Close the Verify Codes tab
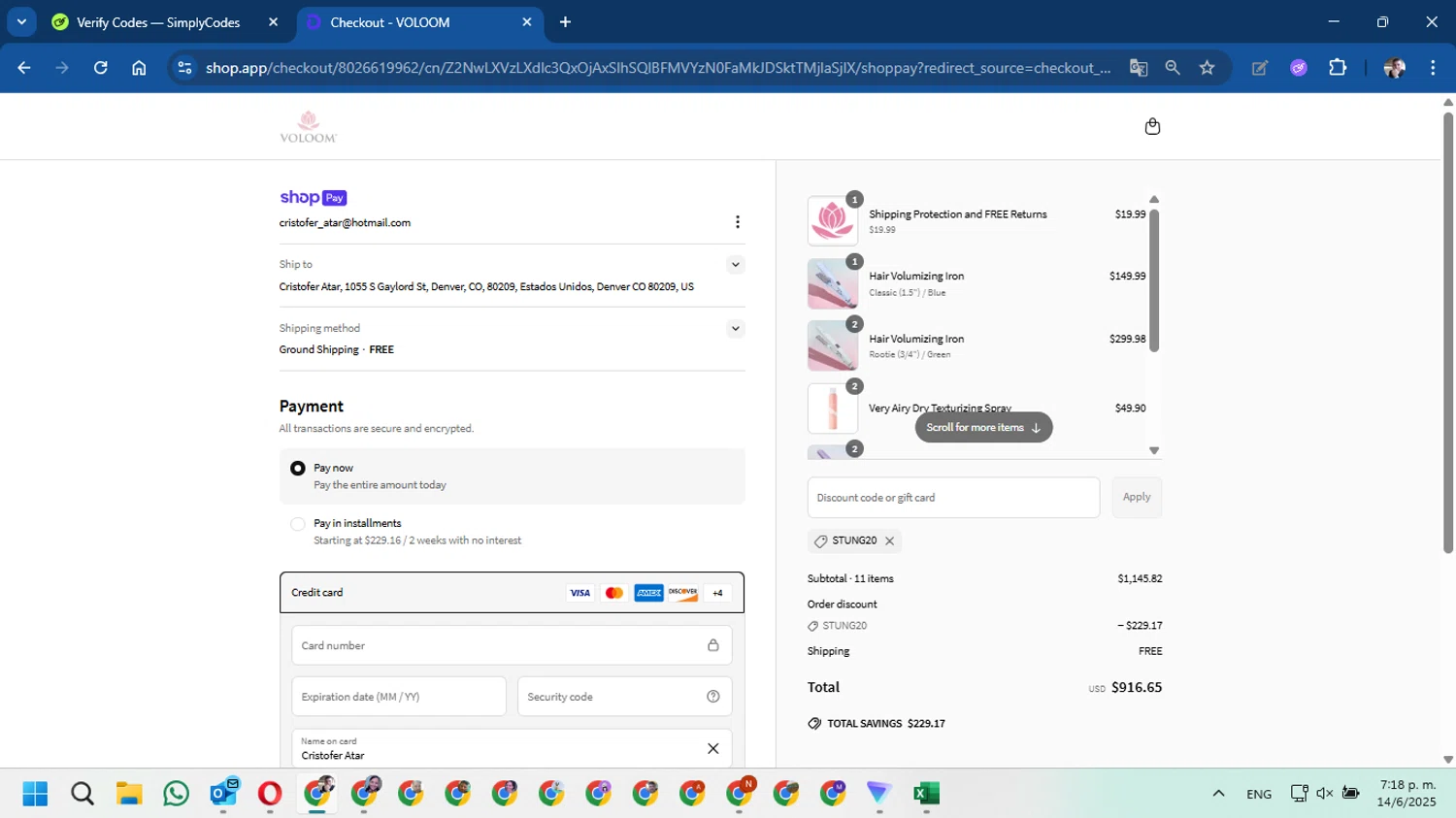 tap(273, 22)
